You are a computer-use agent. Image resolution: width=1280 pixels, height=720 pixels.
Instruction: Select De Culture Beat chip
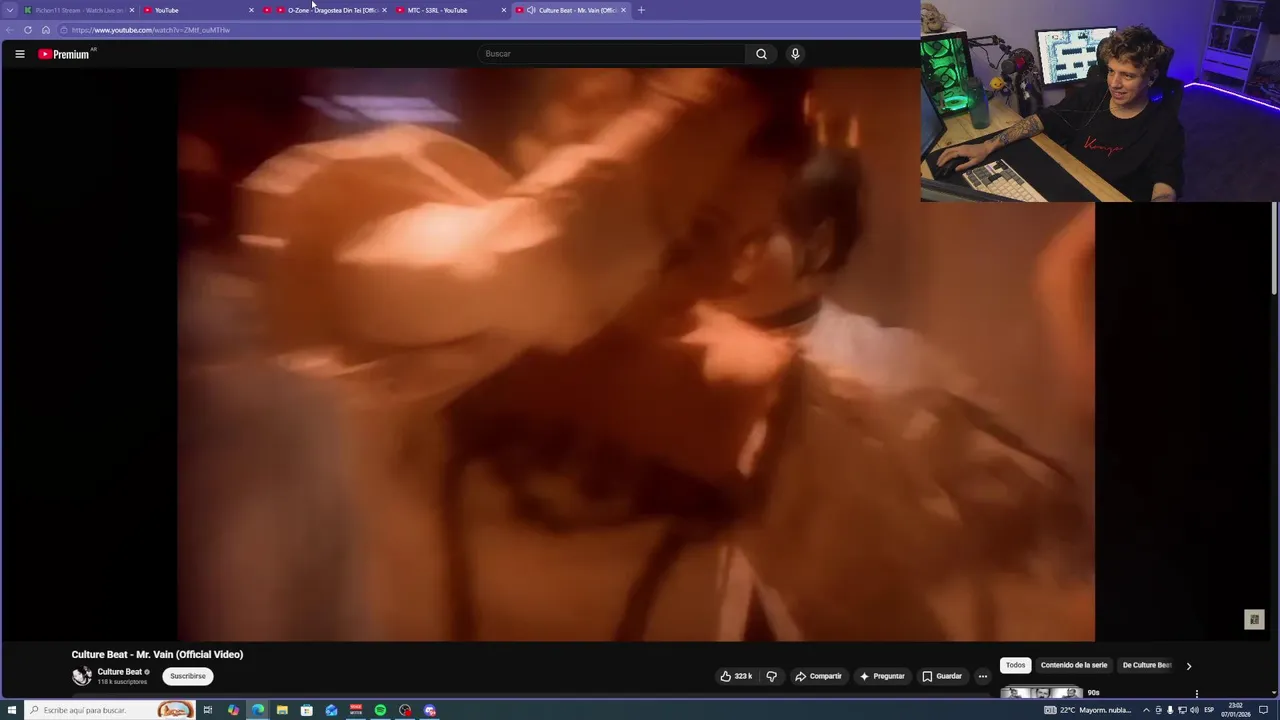click(1146, 665)
